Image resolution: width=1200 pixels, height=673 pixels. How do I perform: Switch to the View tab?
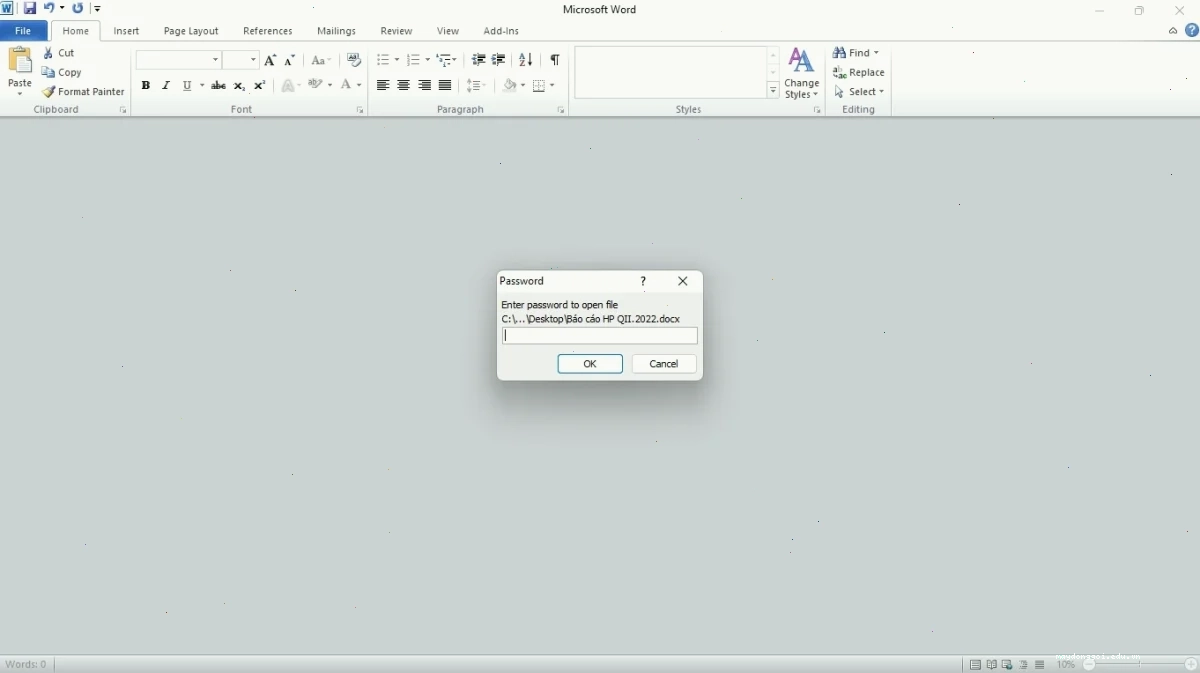click(448, 31)
